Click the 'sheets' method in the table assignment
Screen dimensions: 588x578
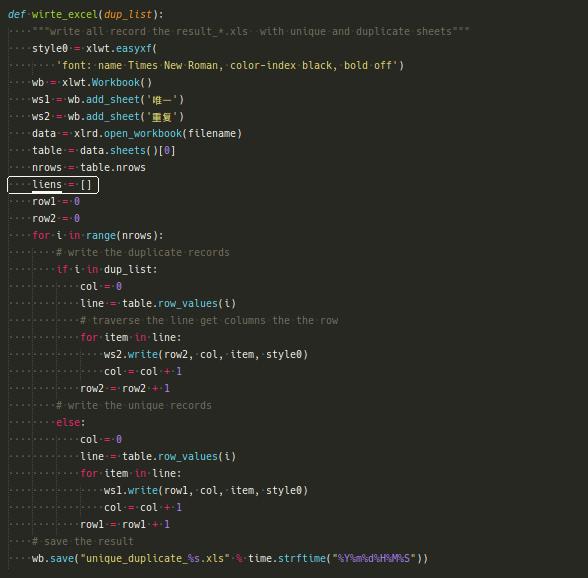coord(128,150)
